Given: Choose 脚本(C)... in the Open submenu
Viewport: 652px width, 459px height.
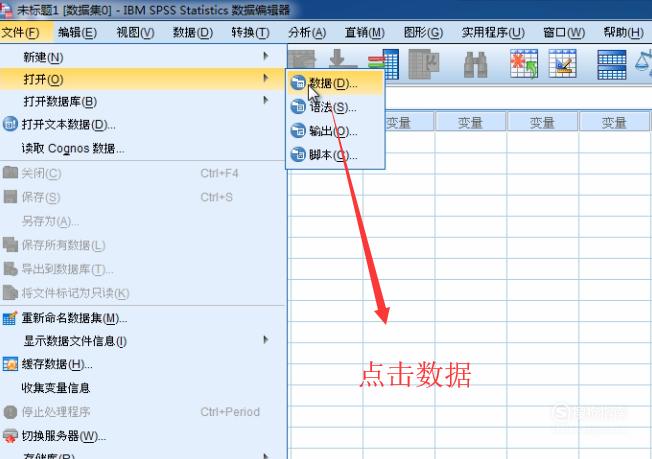Looking at the screenshot, I should (x=335, y=155).
